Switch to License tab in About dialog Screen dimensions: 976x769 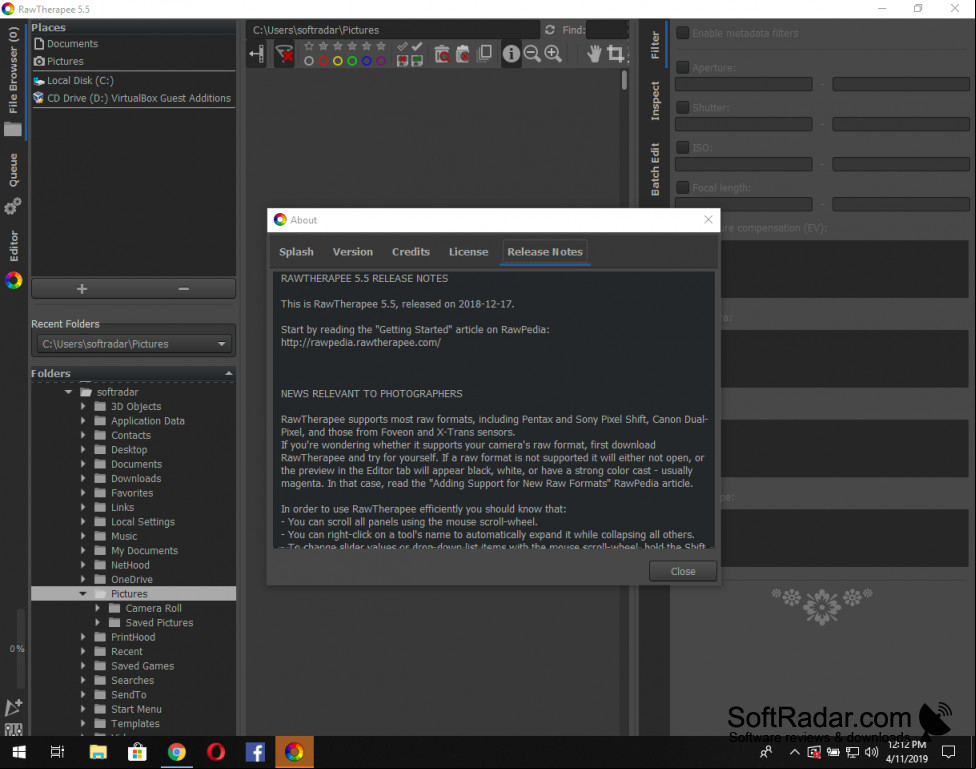tap(469, 252)
